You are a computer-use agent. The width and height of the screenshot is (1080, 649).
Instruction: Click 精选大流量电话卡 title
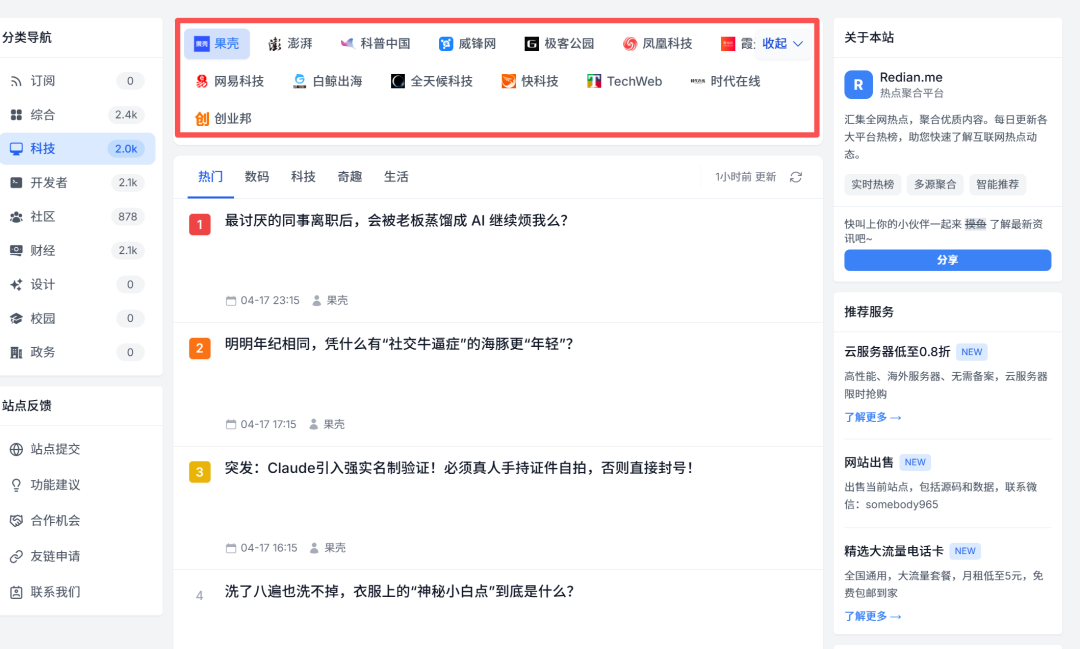[x=893, y=551]
